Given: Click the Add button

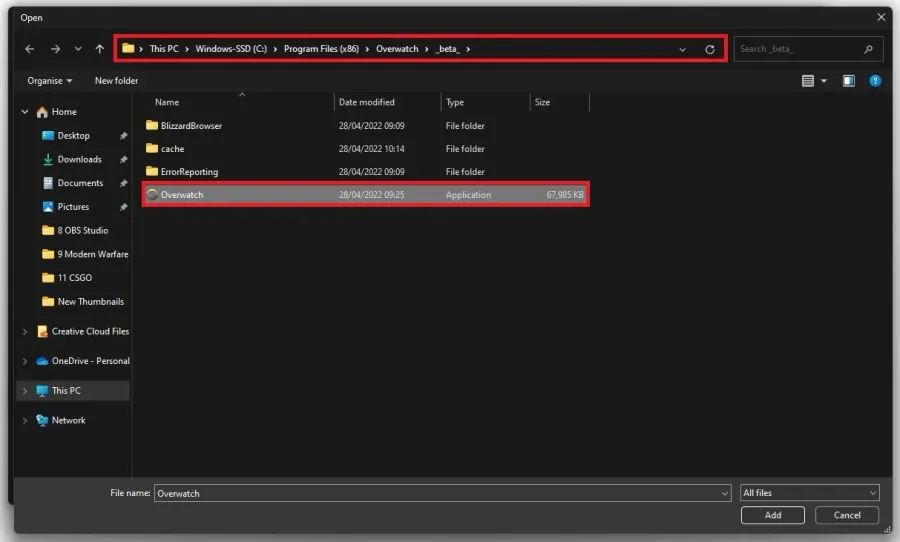Looking at the screenshot, I should click(773, 515).
